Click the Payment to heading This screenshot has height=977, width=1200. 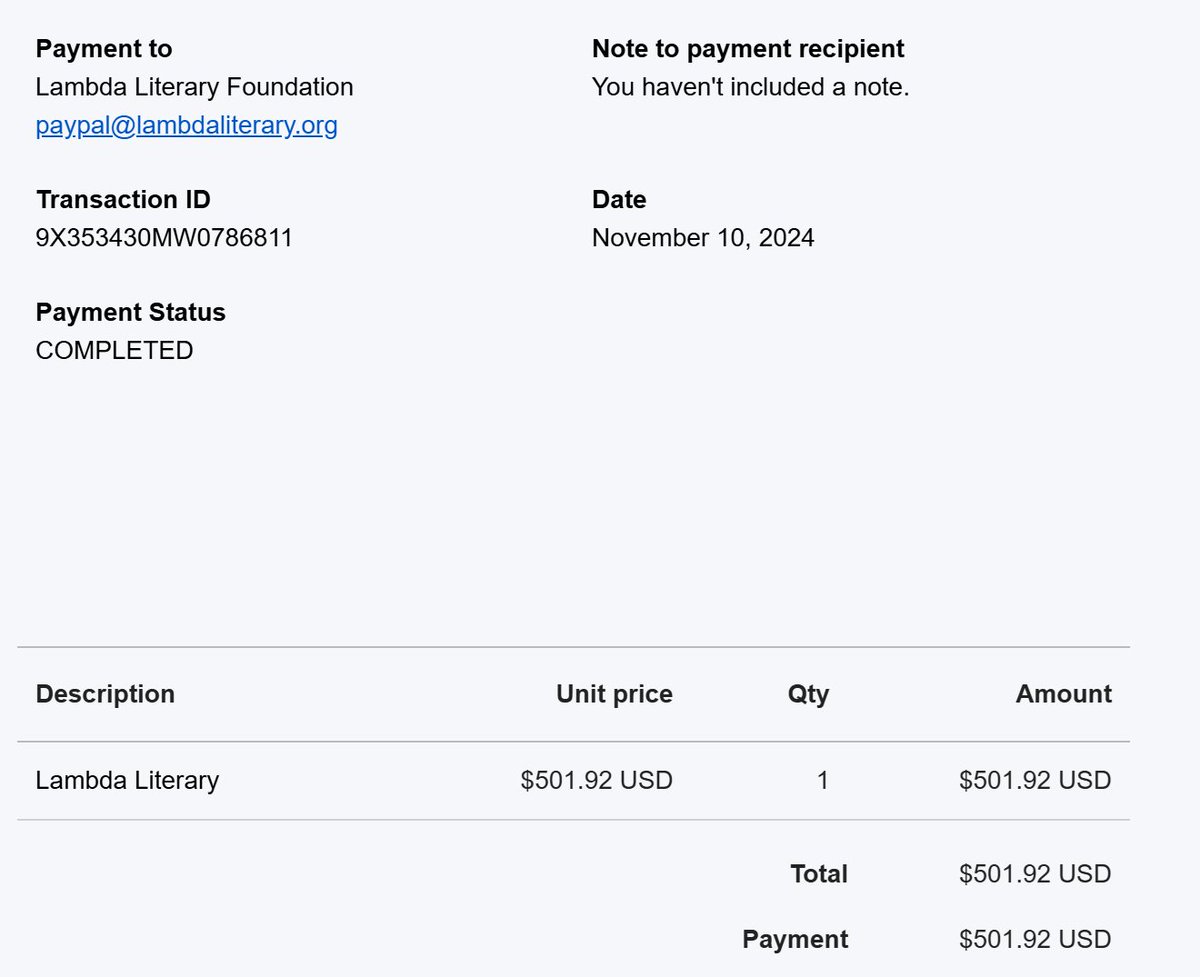coord(104,49)
